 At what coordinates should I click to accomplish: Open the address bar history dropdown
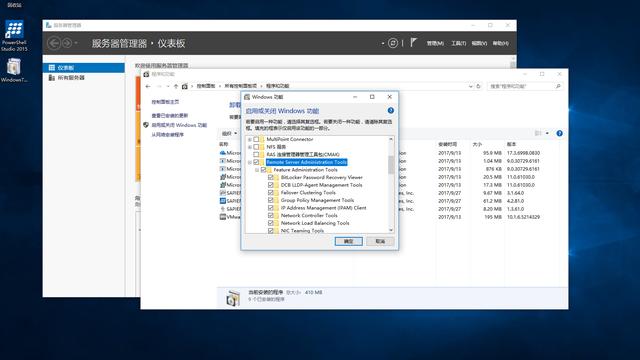tap(471, 86)
